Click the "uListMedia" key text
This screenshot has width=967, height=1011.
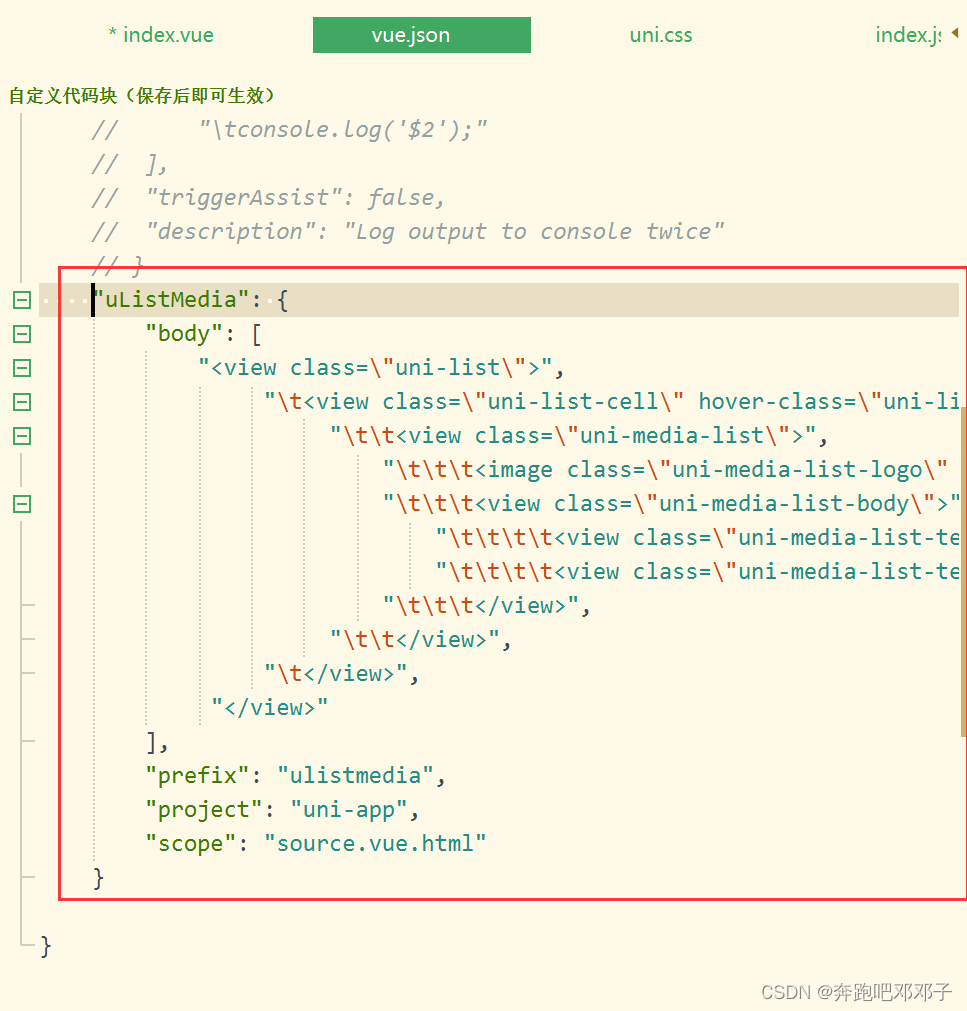pos(171,300)
